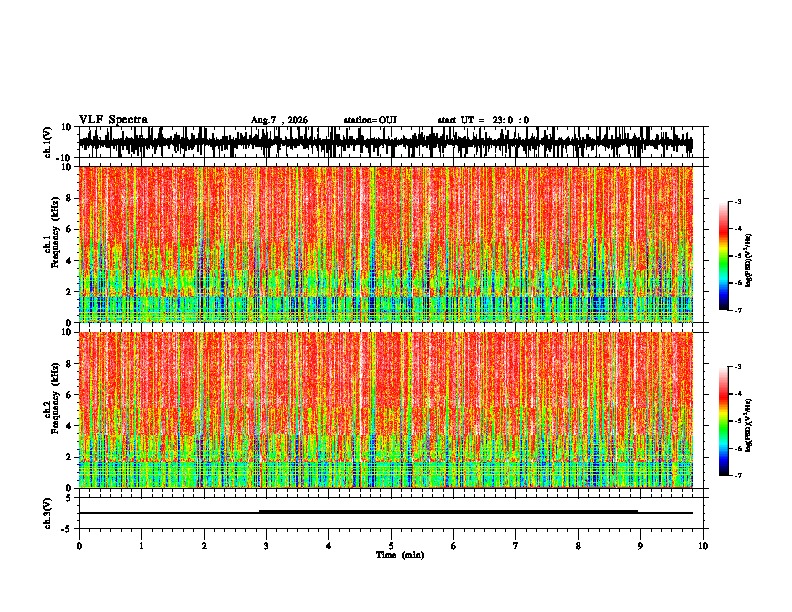Click the ch.2 spectrogram color scale bar
Viewport: 792px width, 612px height.
coord(723,421)
